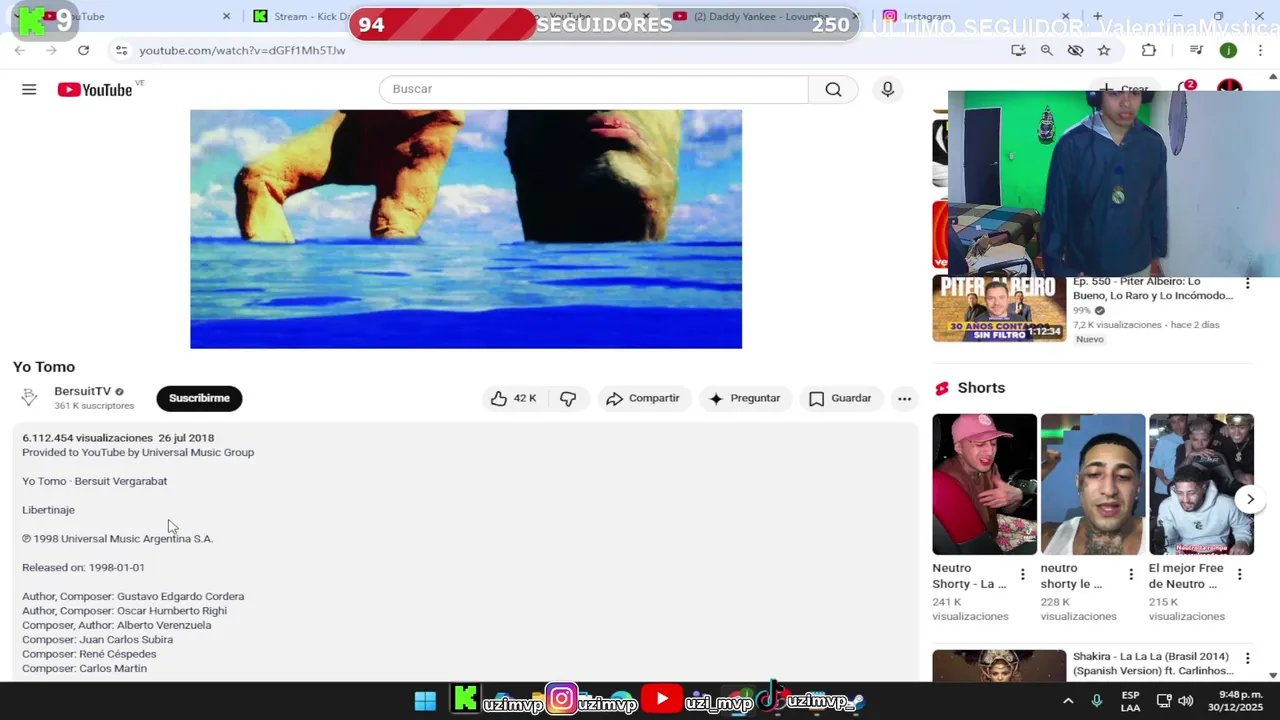Open Shakira - La La La thumbnail

click(999, 666)
